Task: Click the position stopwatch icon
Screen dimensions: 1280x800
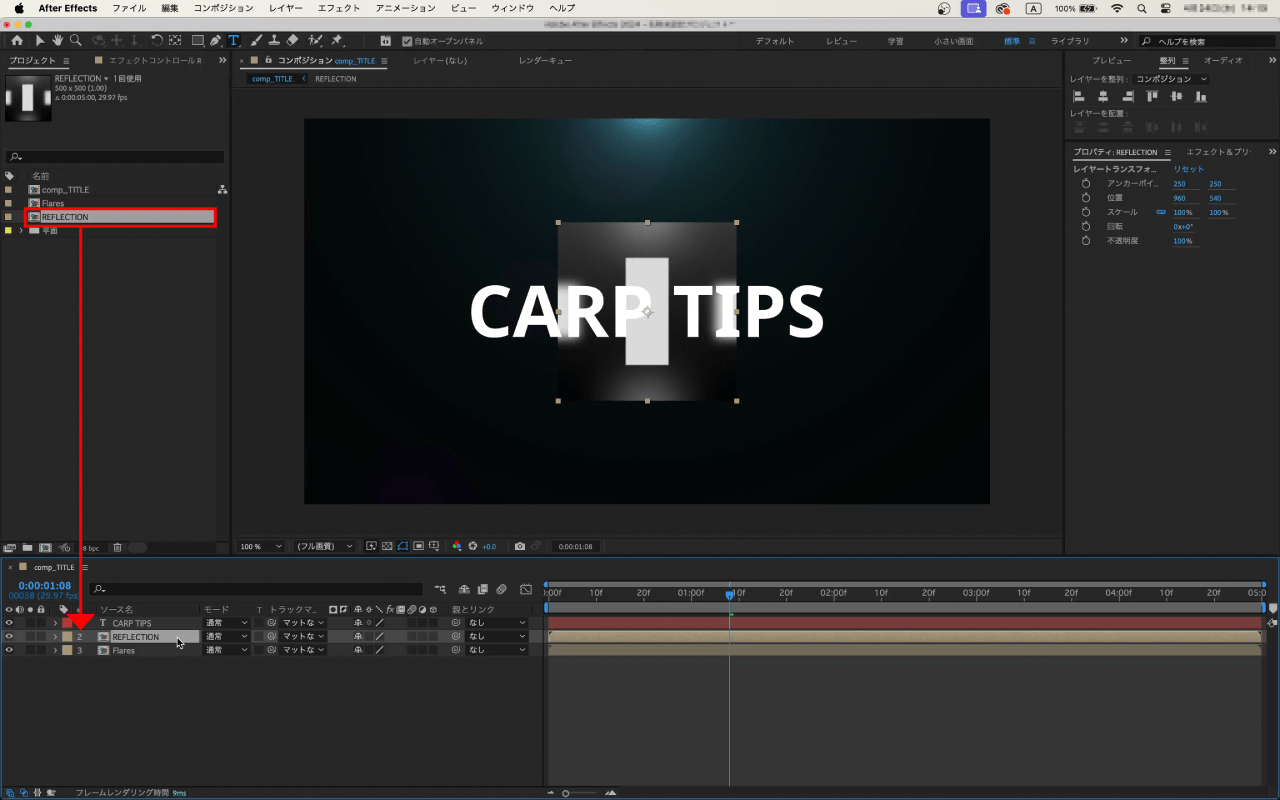Action: tap(1085, 198)
